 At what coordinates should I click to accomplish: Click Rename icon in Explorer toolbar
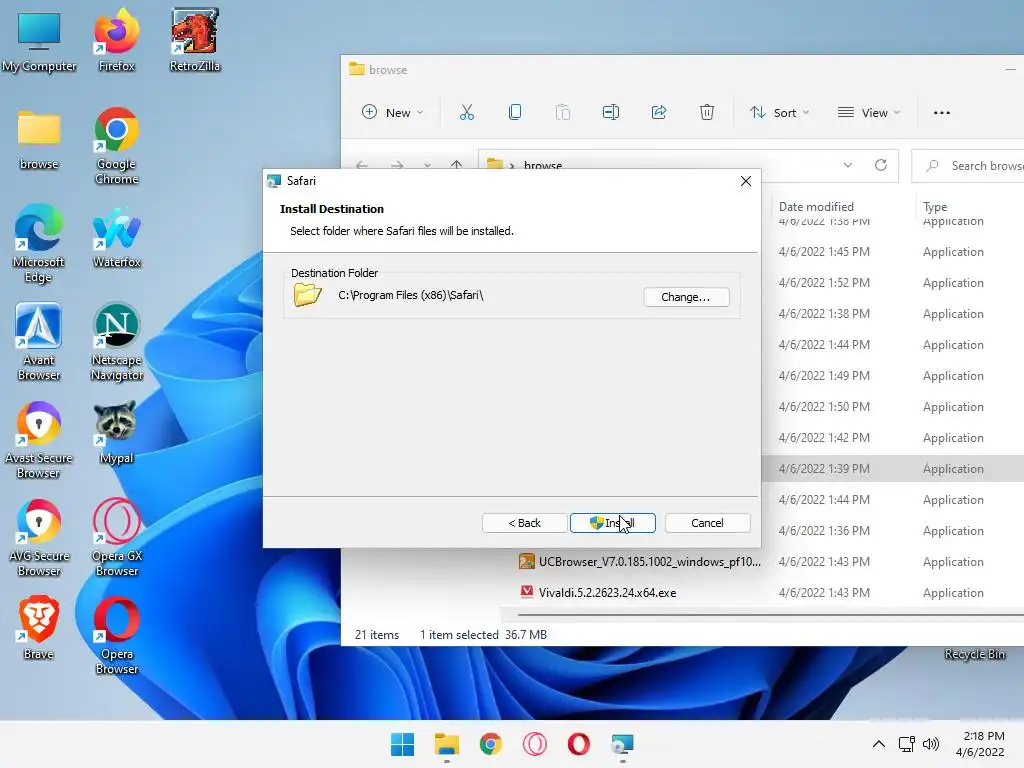pyautogui.click(x=611, y=112)
